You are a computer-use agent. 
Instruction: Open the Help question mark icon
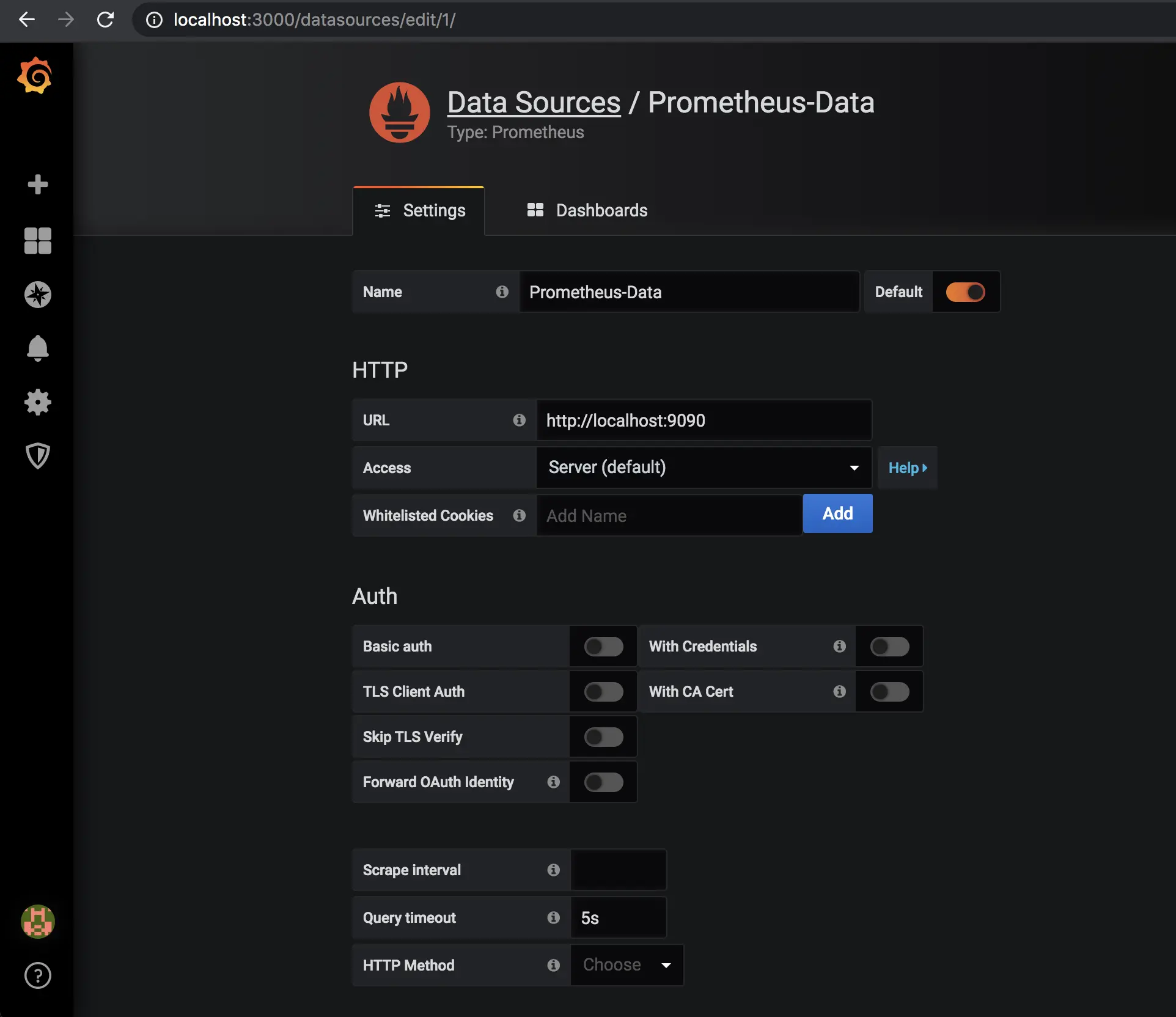point(38,975)
